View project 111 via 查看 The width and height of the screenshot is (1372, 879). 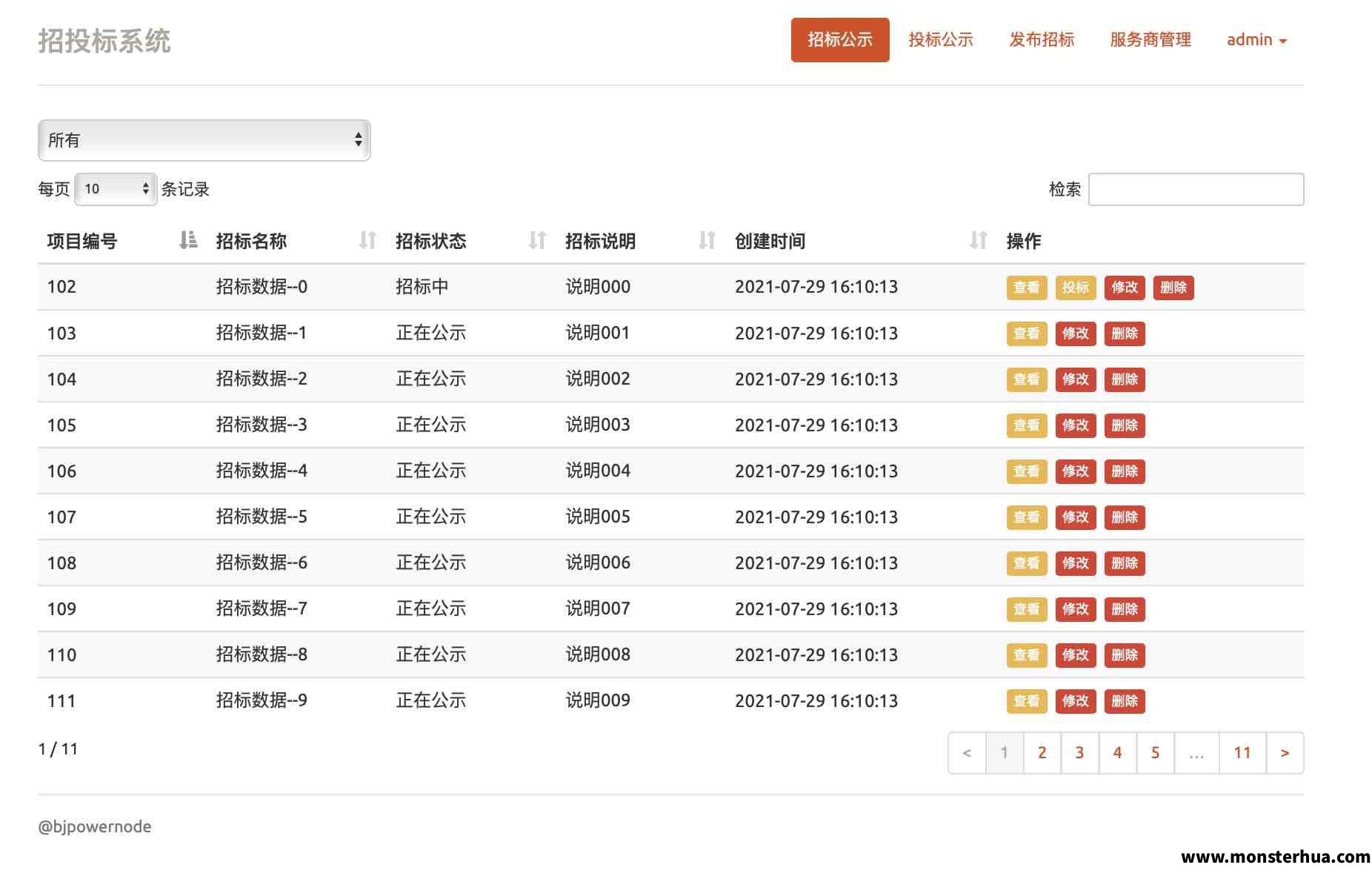click(1026, 701)
